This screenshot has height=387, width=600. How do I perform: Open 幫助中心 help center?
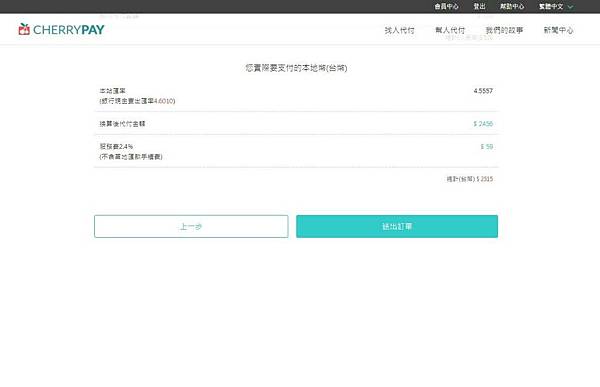[x=512, y=7]
